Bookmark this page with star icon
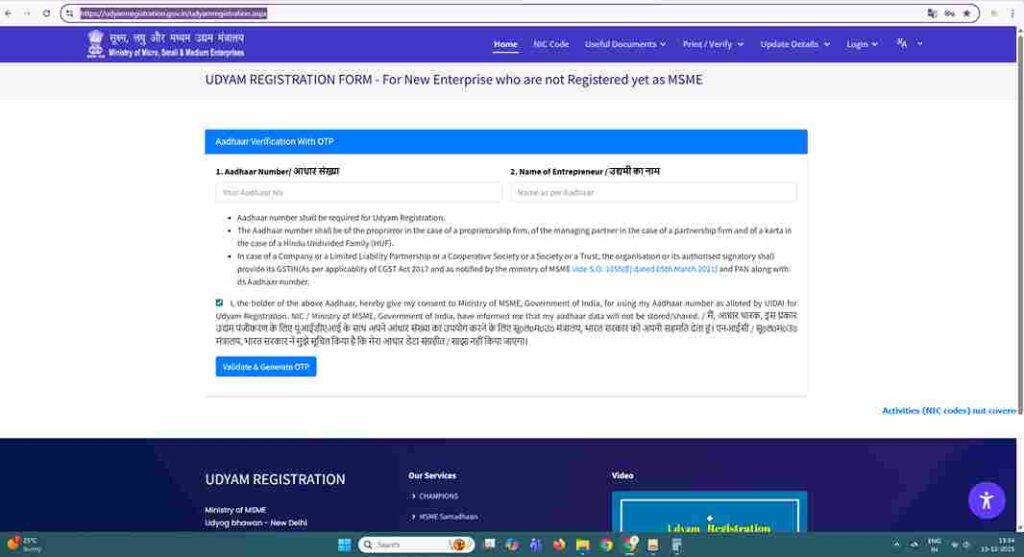 [x=967, y=13]
